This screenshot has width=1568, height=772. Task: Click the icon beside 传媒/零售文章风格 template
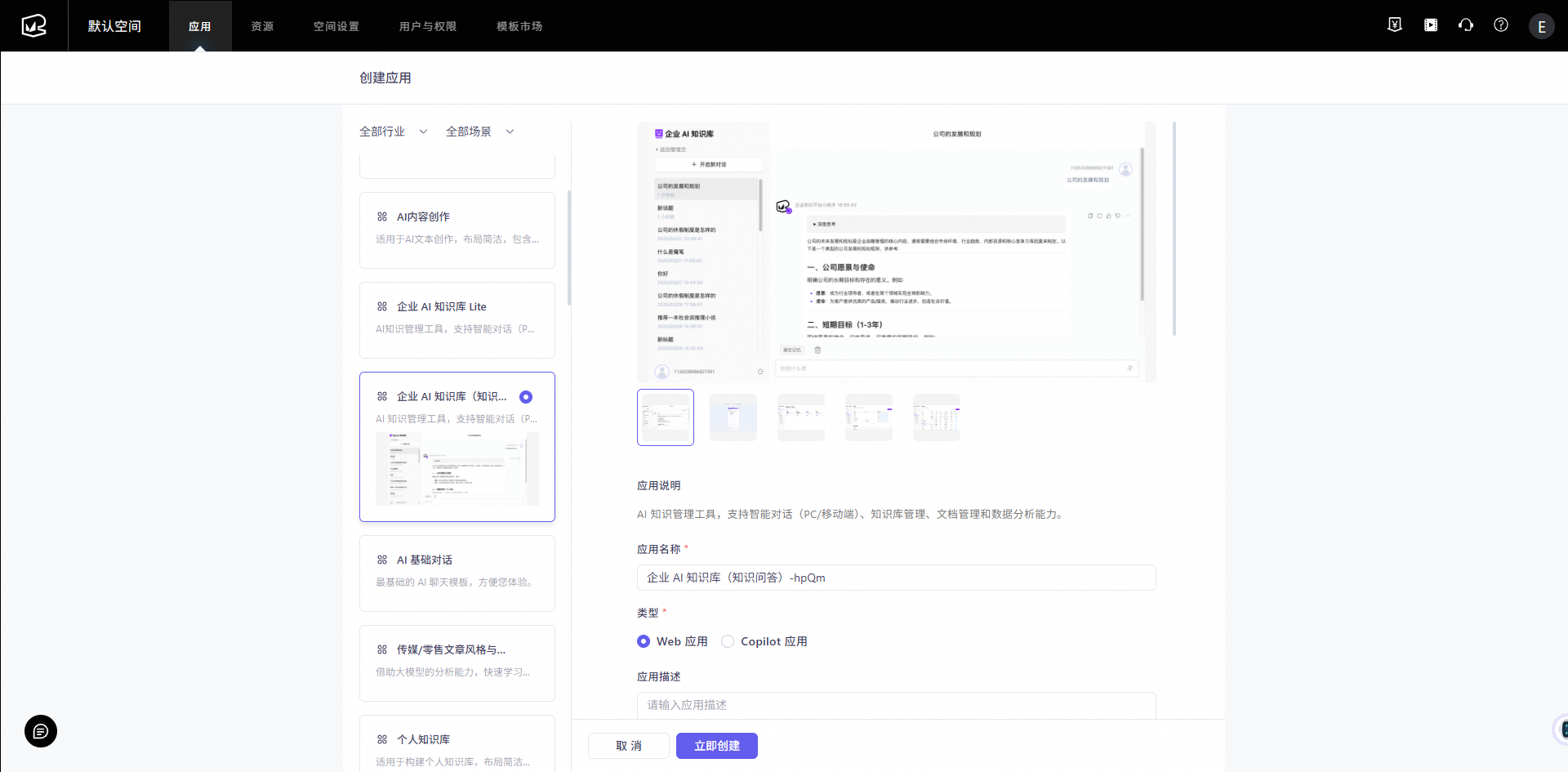pyautogui.click(x=382, y=649)
